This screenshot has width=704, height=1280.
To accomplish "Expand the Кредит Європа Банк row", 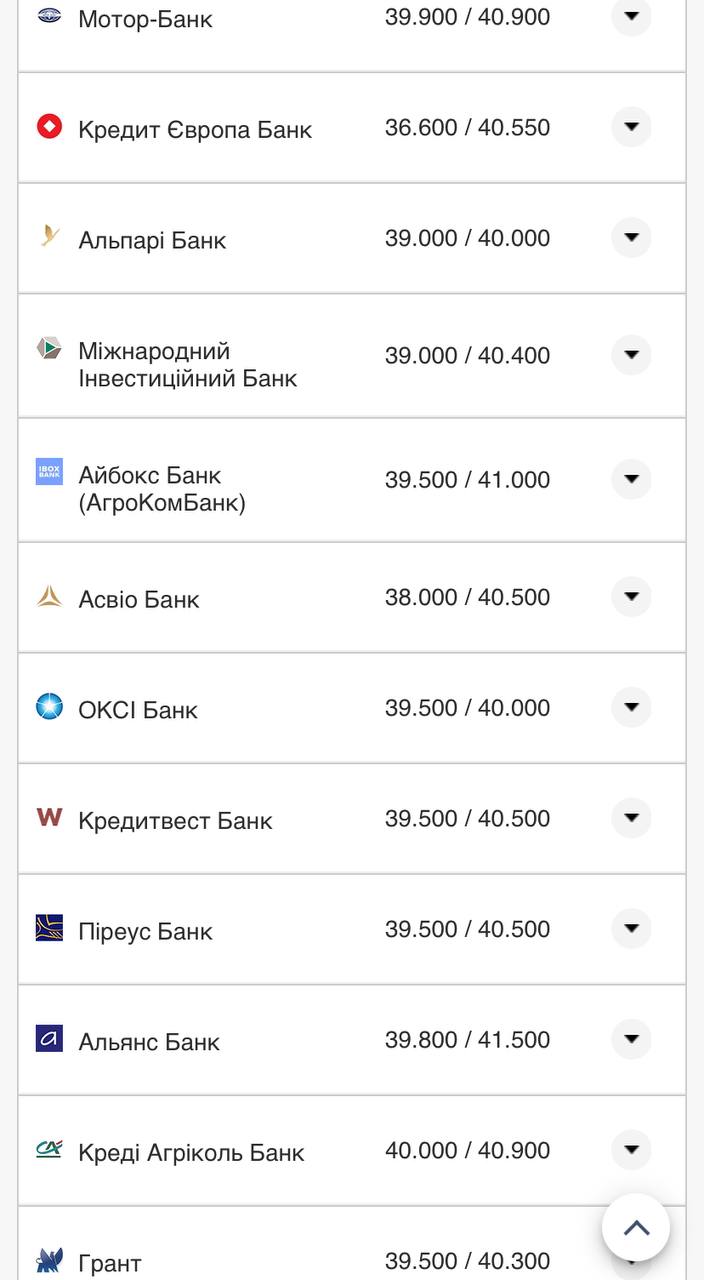I will [631, 127].
